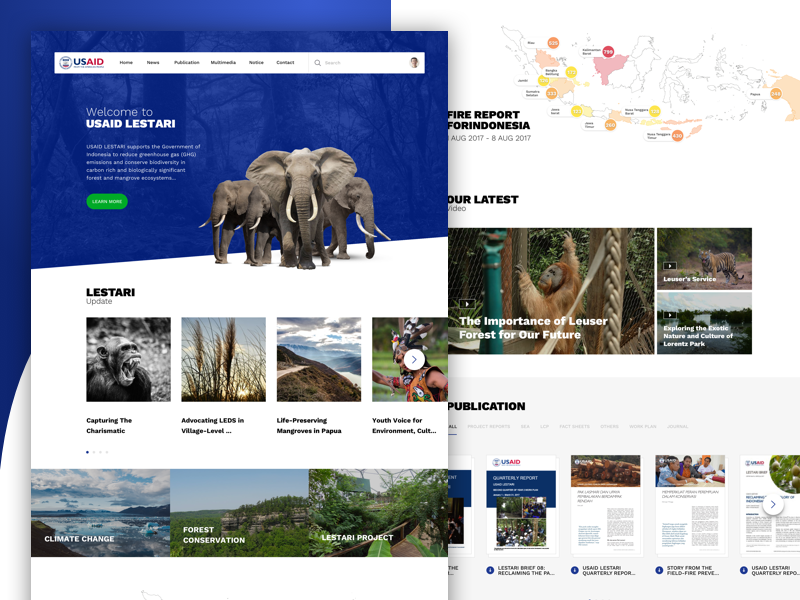800x600 pixels.
Task: Select the LCP publication tab
Action: [544, 426]
